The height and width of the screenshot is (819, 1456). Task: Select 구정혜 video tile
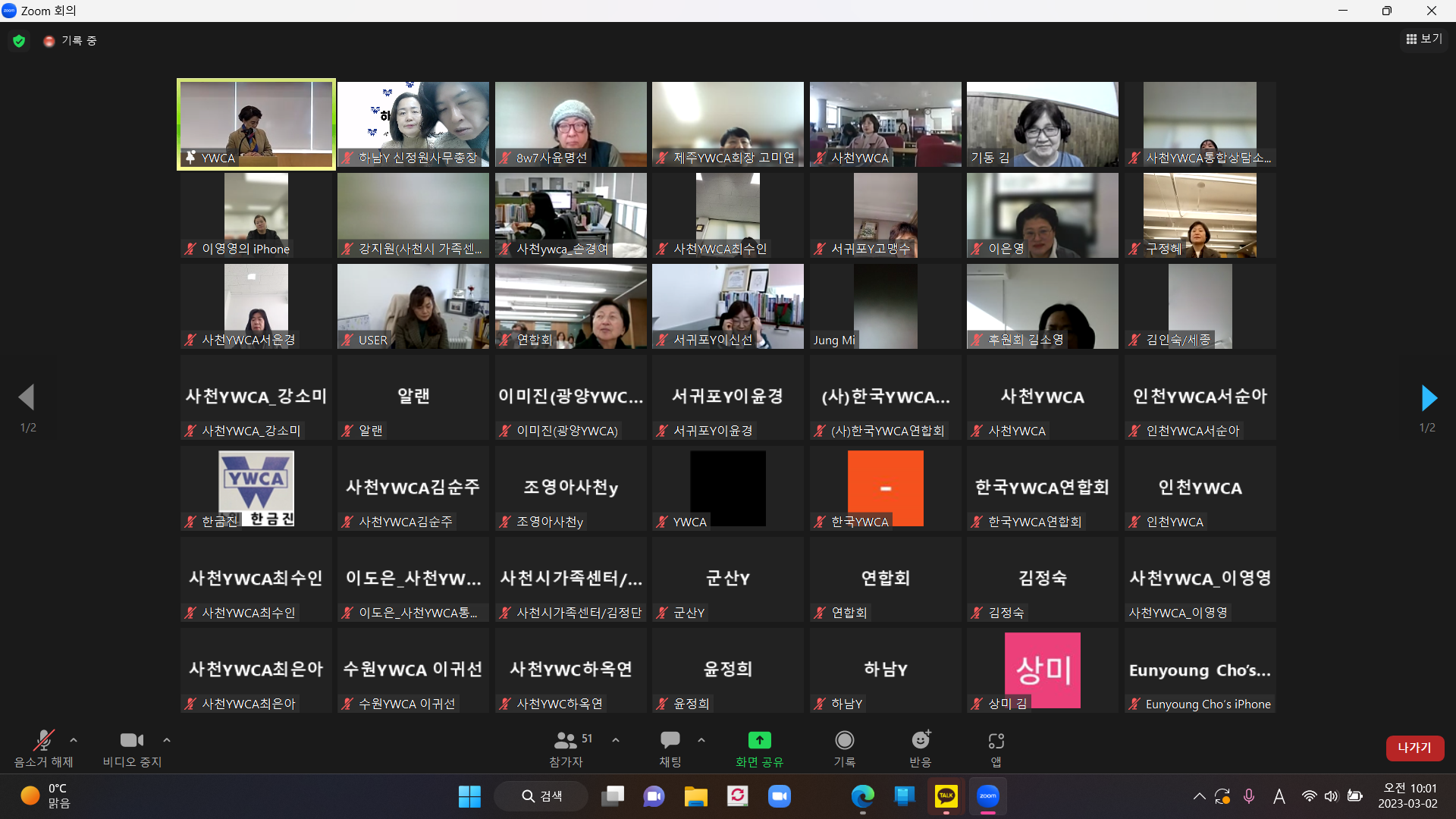pyautogui.click(x=1200, y=215)
